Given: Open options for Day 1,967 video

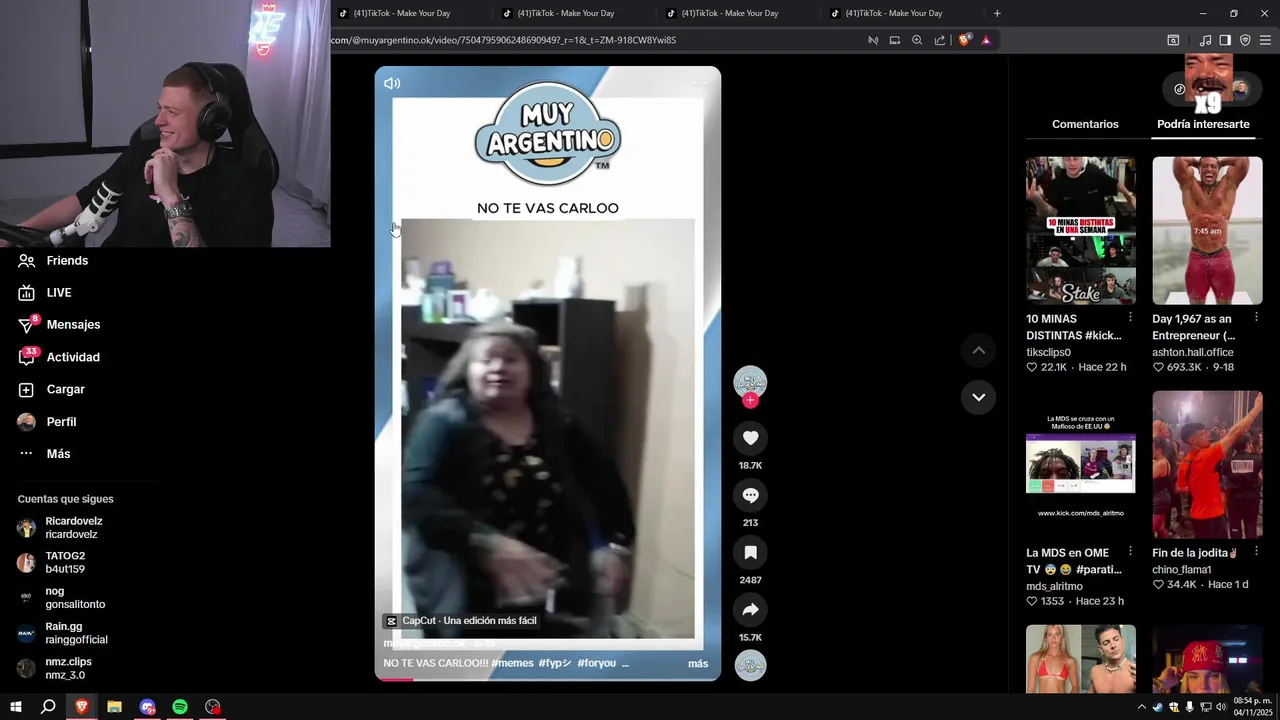Looking at the screenshot, I should 1256,318.
